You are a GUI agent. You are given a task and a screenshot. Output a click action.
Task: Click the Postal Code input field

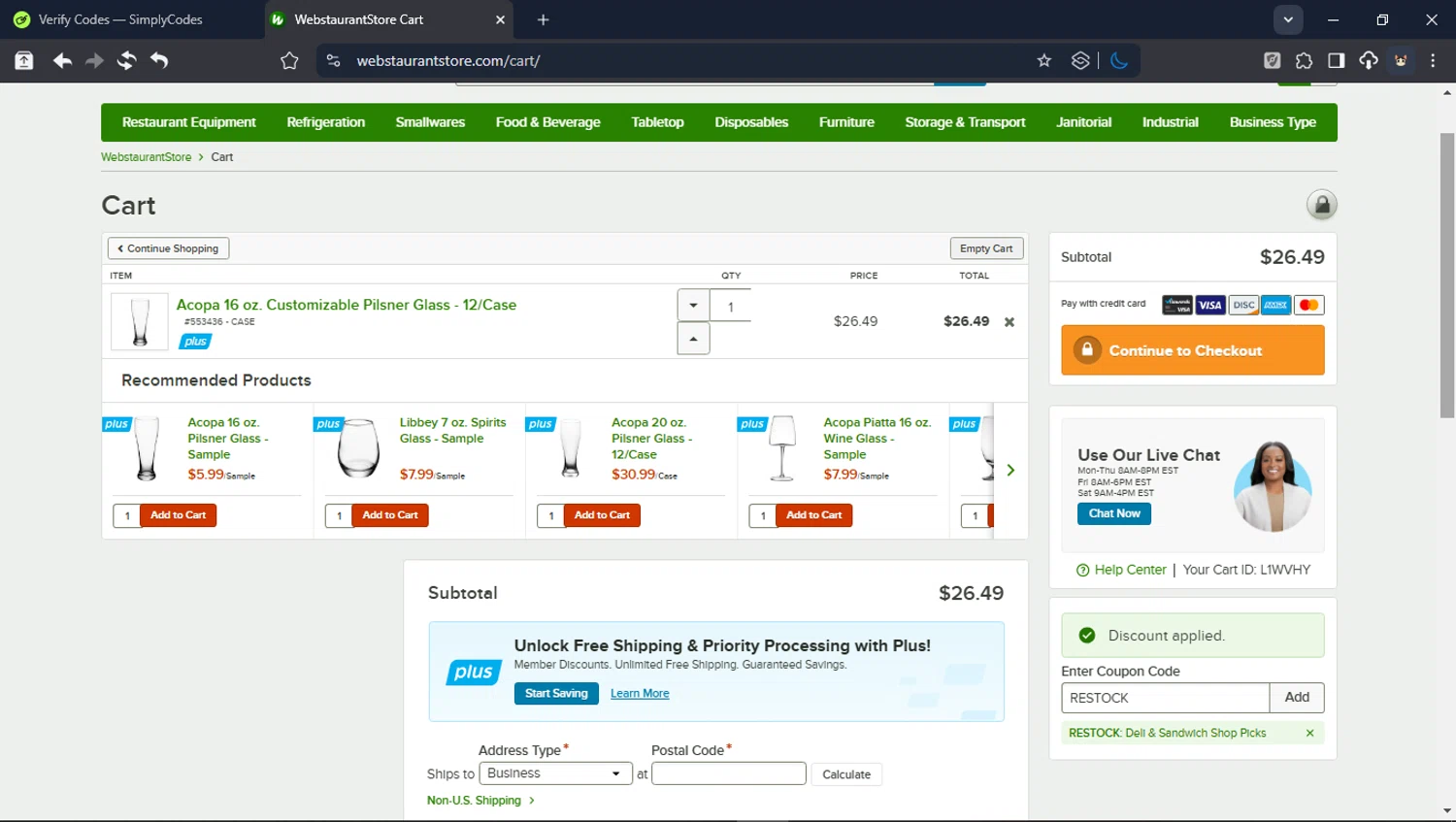click(729, 773)
